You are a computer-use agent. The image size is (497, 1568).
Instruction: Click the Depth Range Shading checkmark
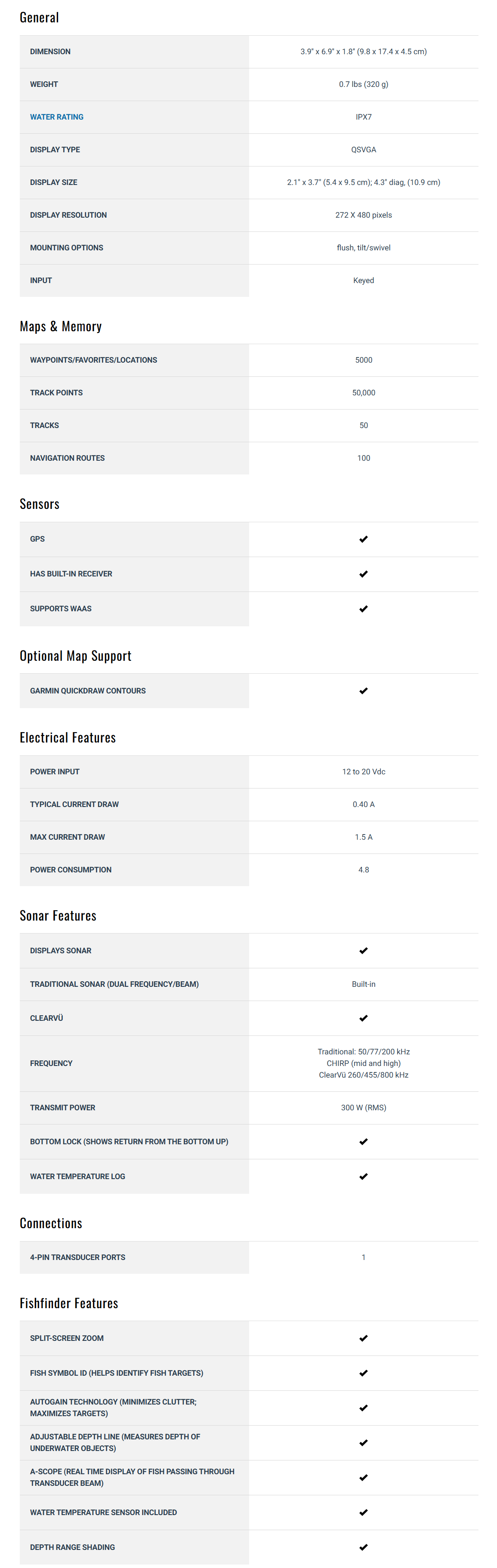click(x=364, y=1546)
